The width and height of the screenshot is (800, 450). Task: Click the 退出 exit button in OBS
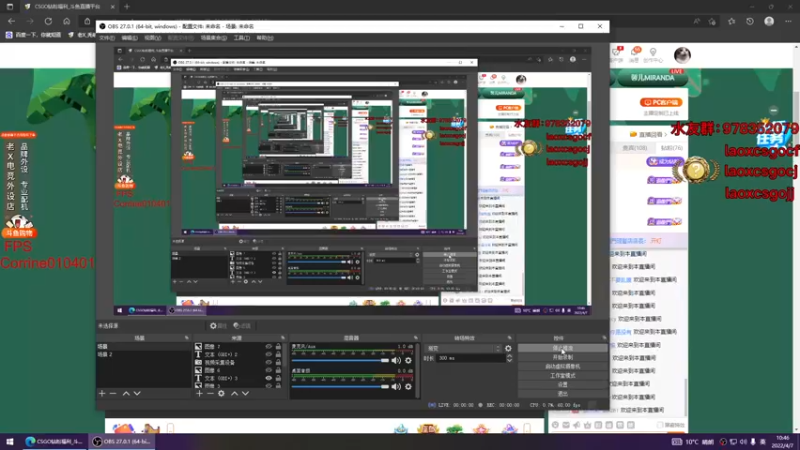pos(562,394)
